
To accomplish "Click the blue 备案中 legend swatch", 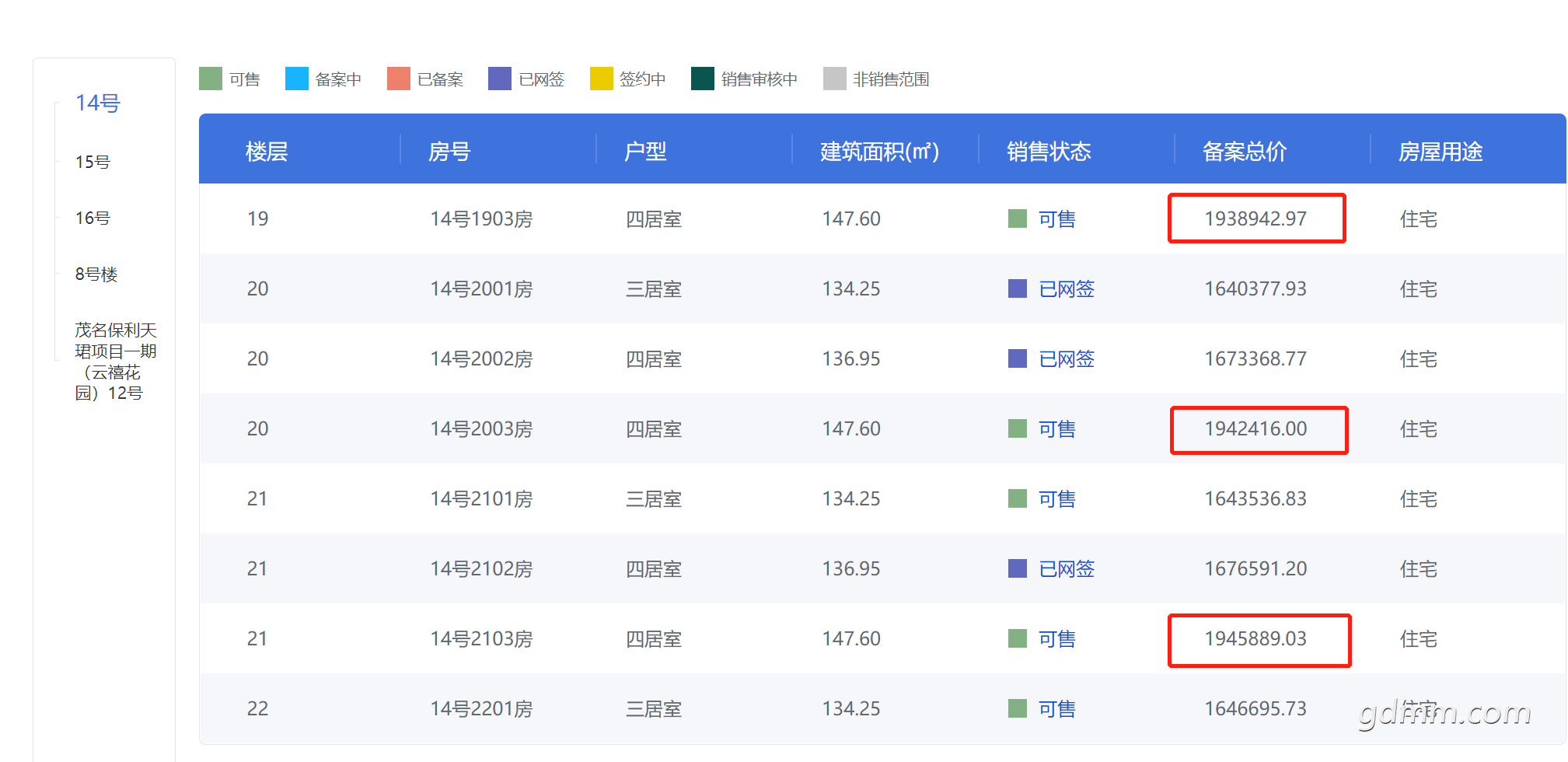I will click(297, 79).
